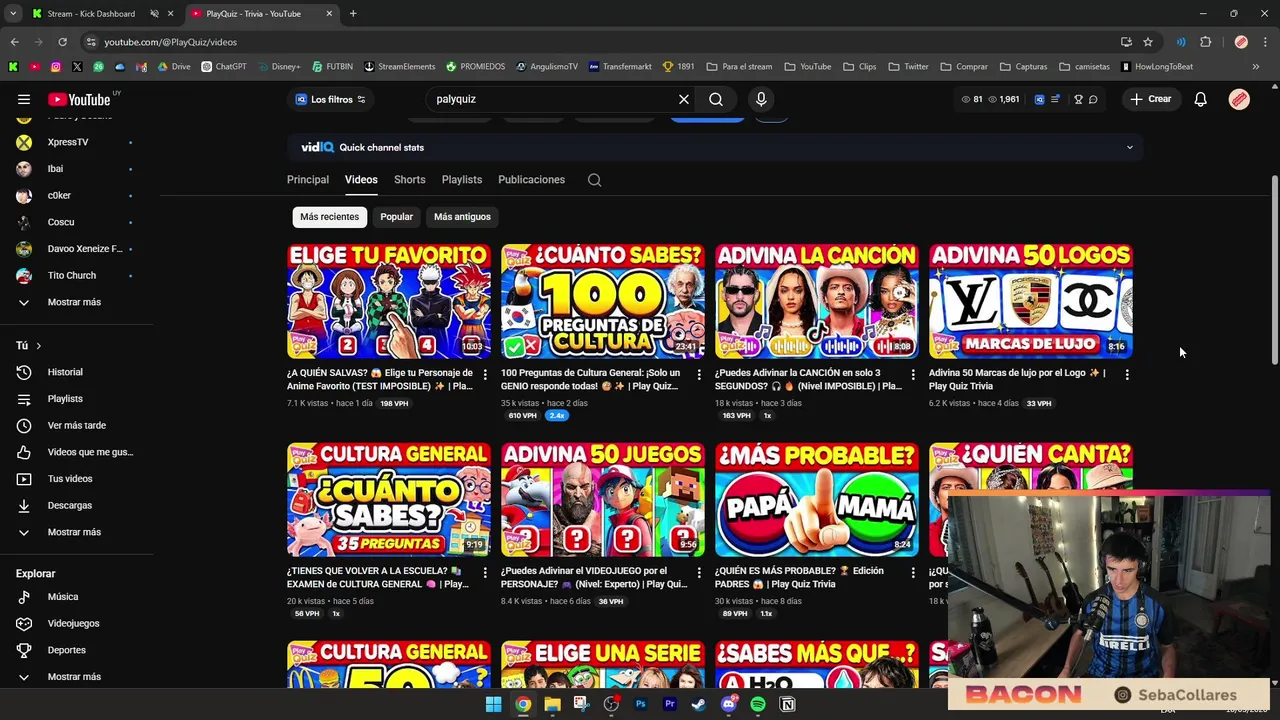The width and height of the screenshot is (1280, 720).
Task: Clear the search box text
Action: (x=684, y=99)
